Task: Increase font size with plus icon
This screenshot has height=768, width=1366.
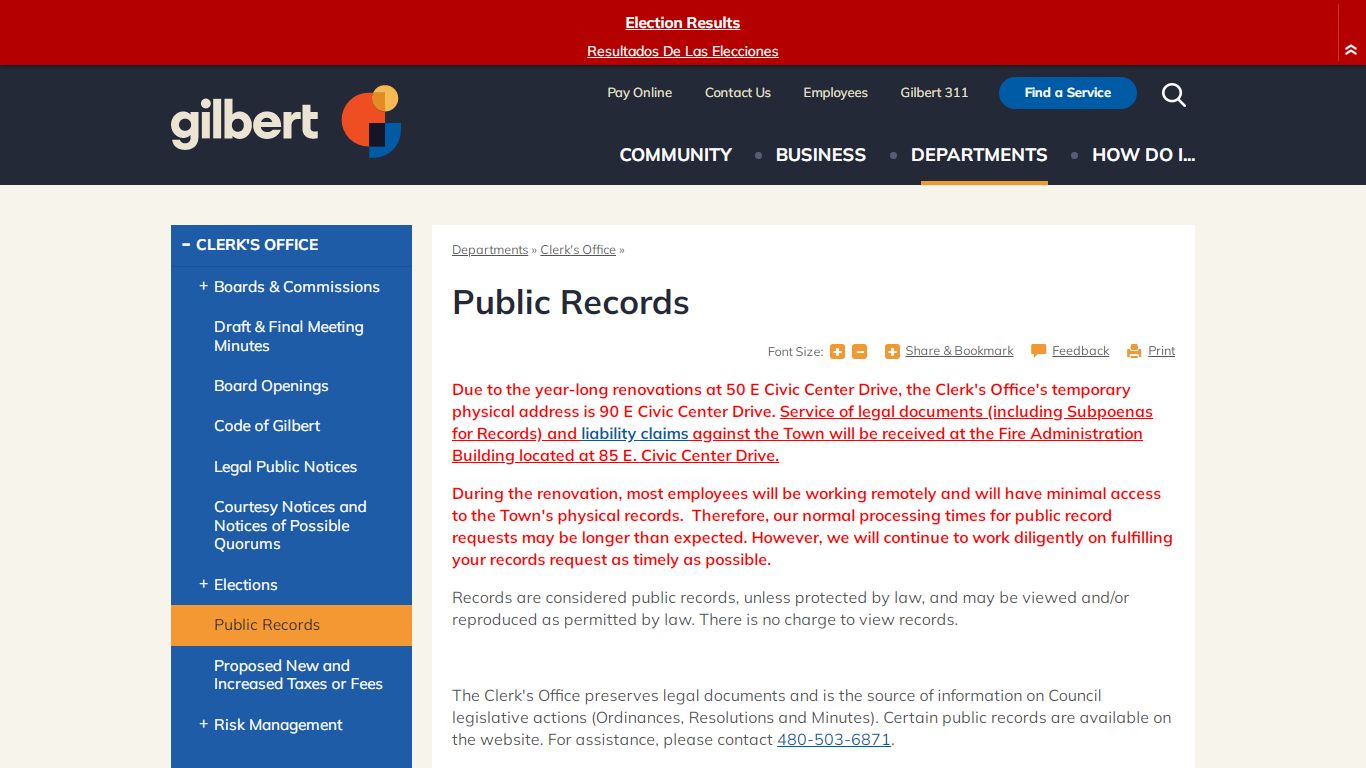Action: tap(837, 352)
